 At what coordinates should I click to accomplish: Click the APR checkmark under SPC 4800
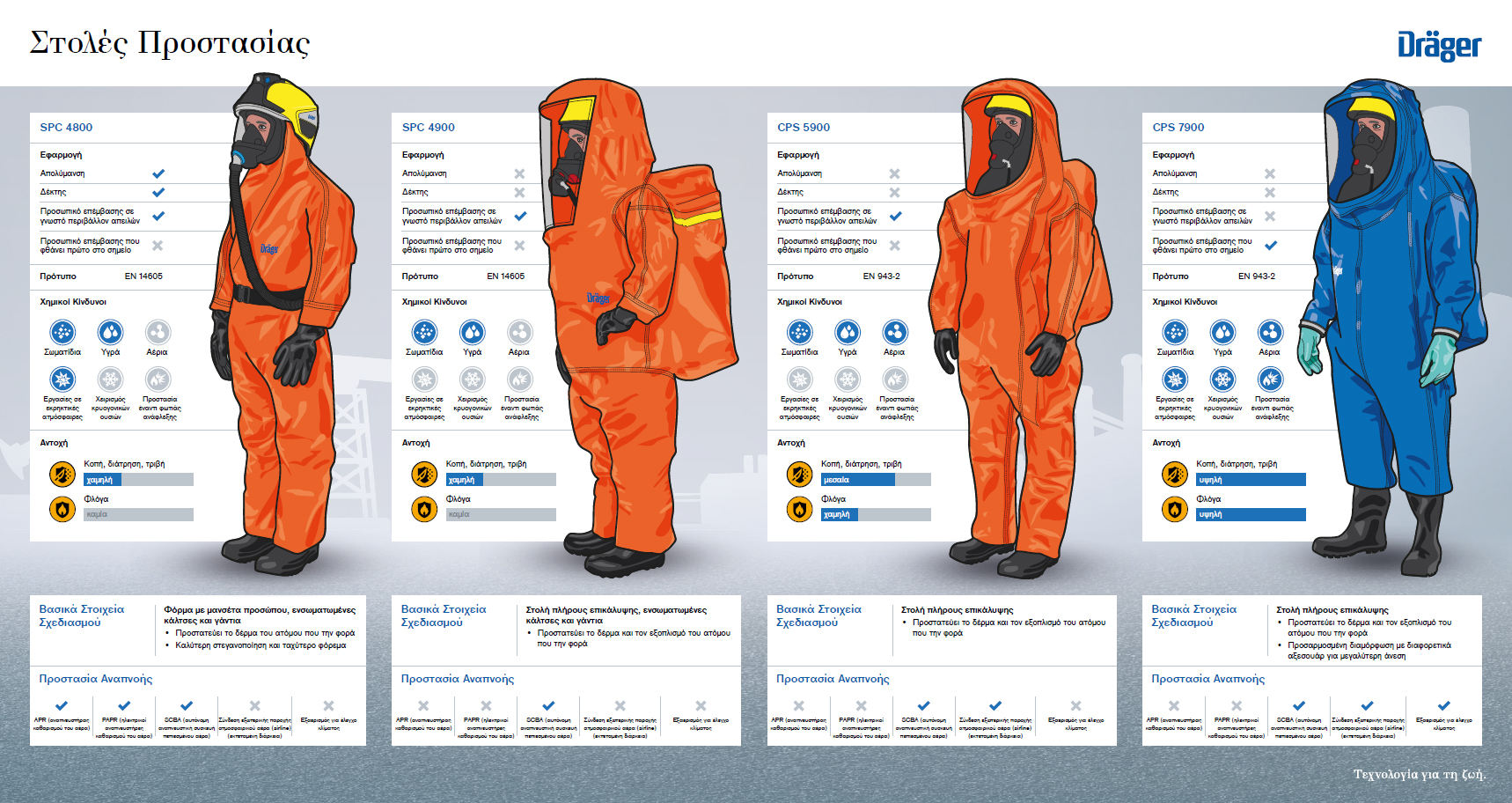pos(62,705)
